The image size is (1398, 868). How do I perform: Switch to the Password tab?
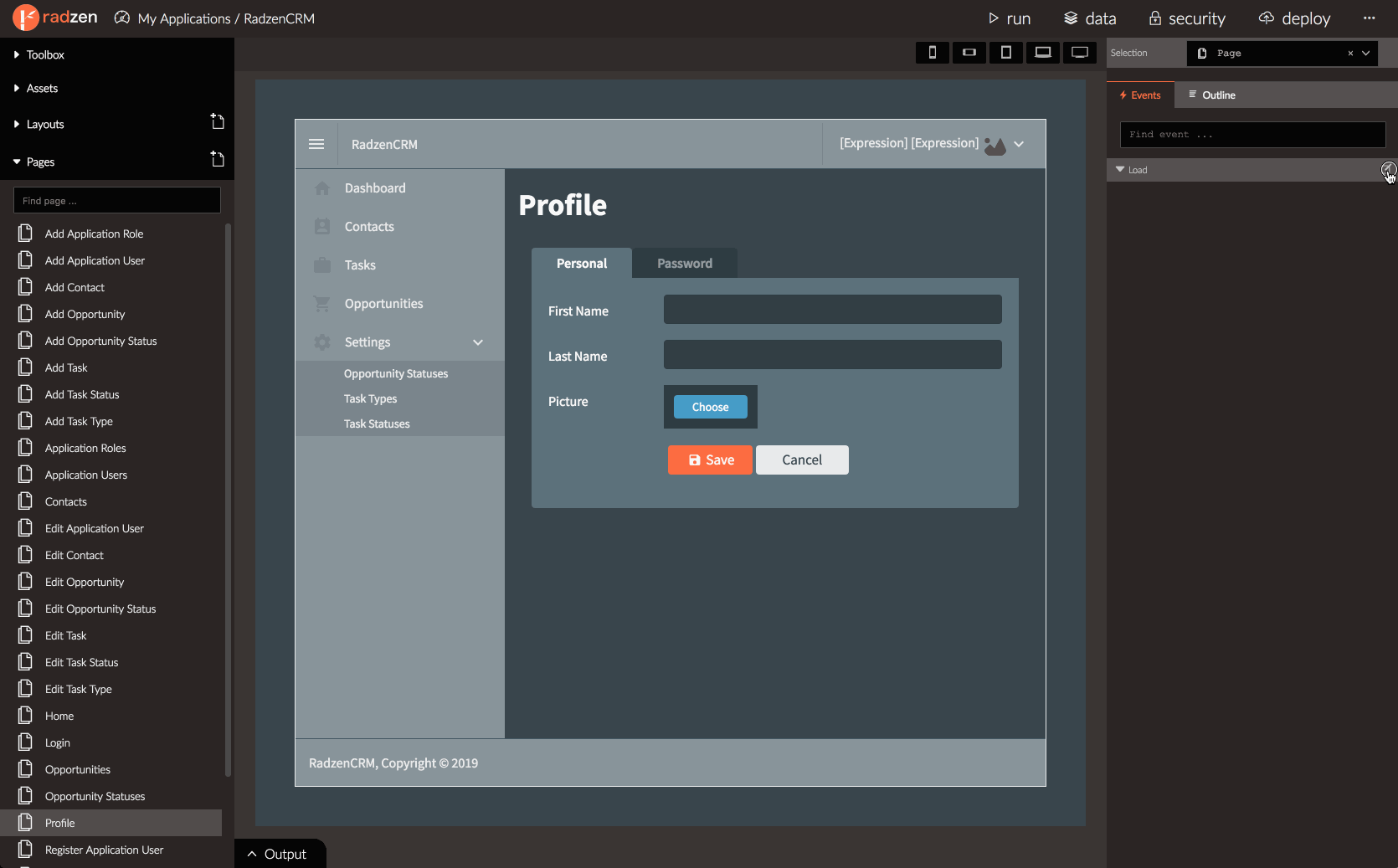pos(685,263)
